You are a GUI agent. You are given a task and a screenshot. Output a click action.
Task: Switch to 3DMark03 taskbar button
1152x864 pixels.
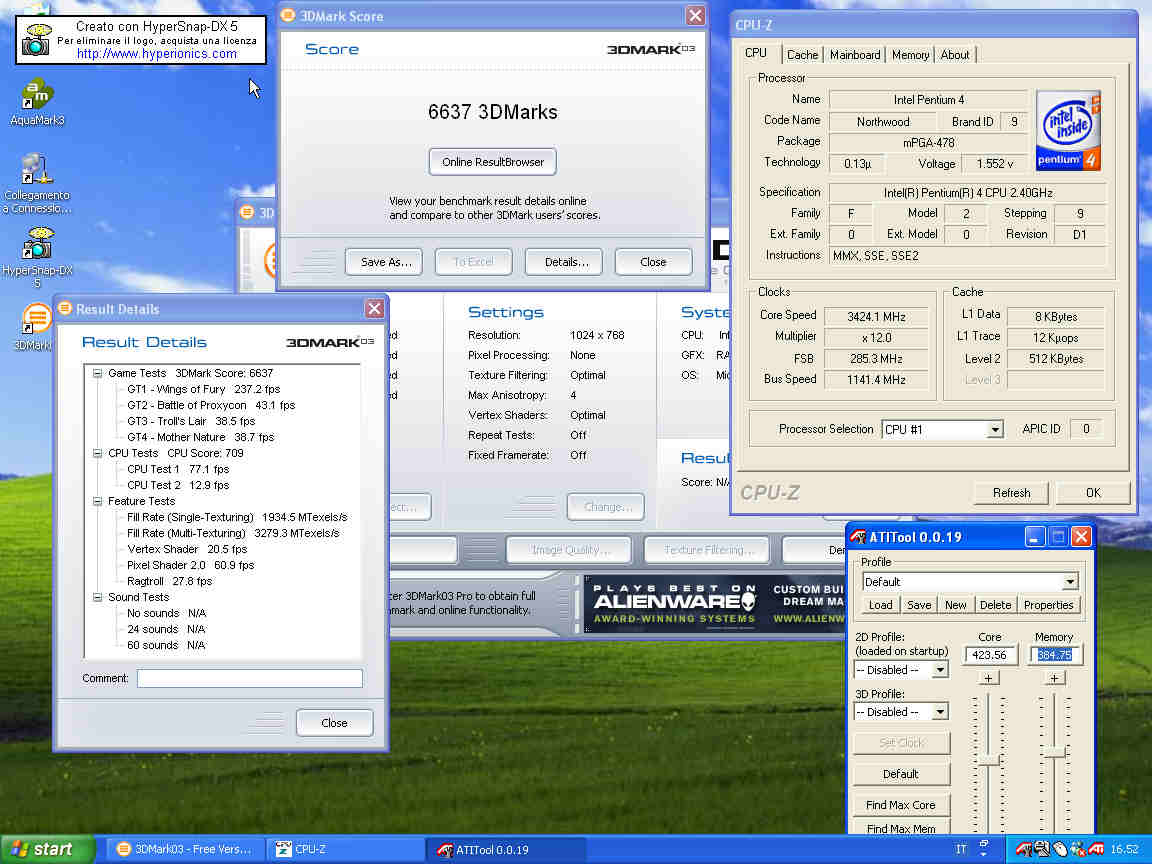[x=184, y=849]
